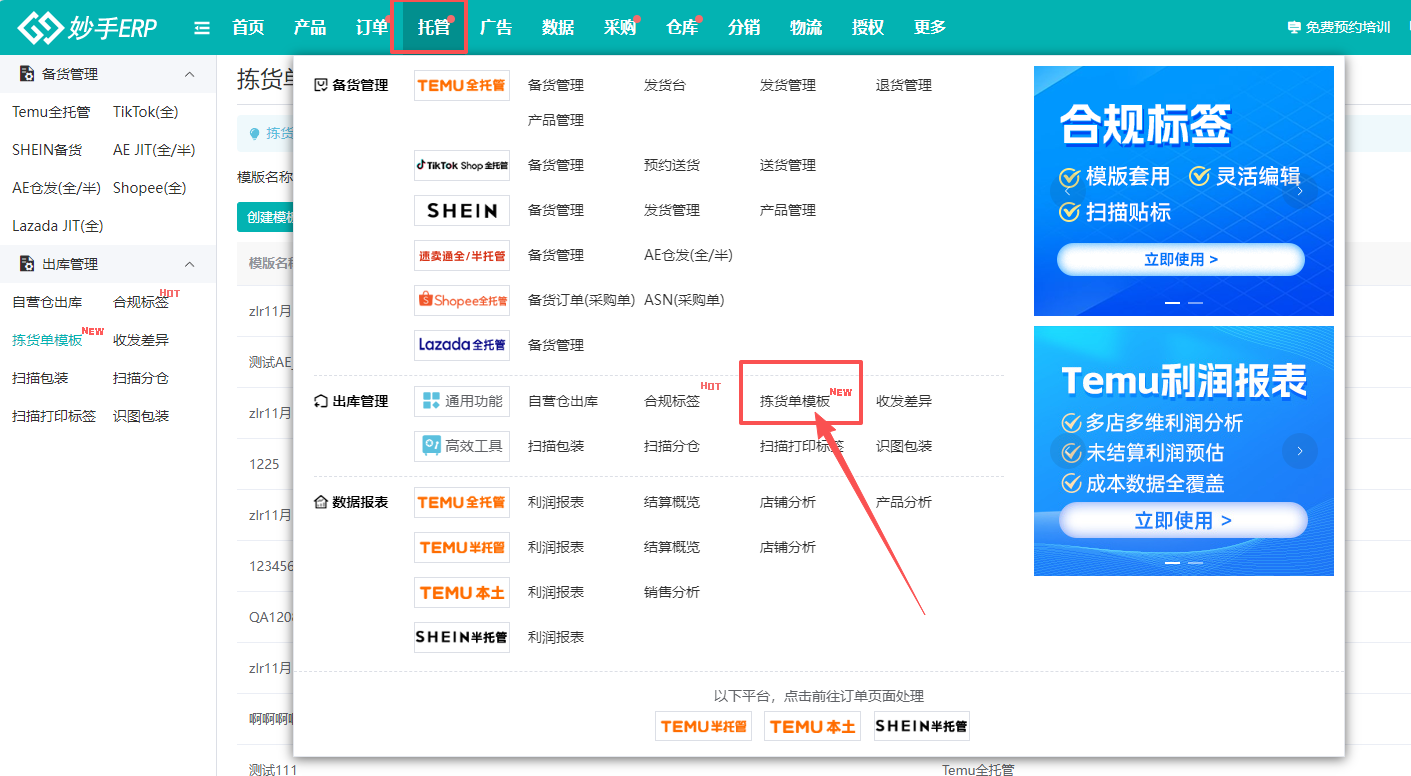Open 利润报表 in the SHEIN半托管 row
This screenshot has width=1411, height=776.
point(556,637)
